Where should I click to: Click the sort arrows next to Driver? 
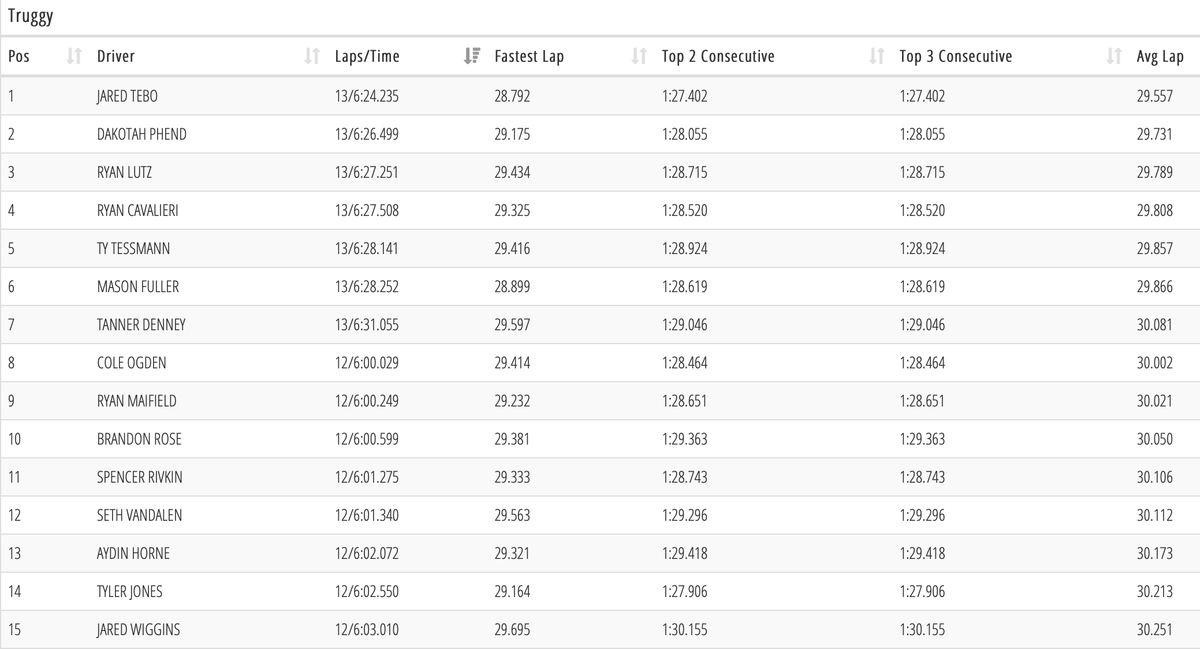pos(311,57)
